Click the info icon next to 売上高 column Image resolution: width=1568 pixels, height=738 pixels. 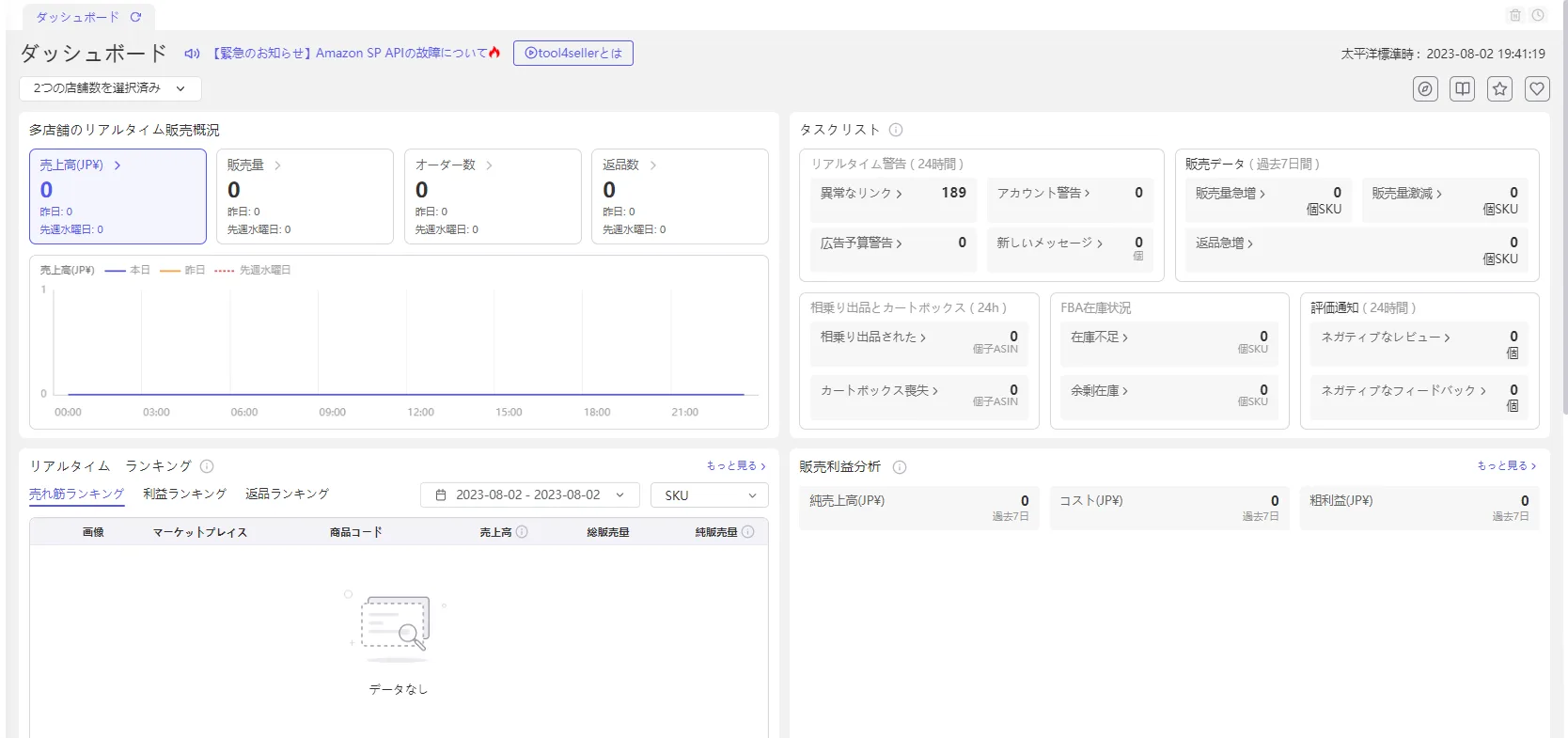pyautogui.click(x=522, y=532)
